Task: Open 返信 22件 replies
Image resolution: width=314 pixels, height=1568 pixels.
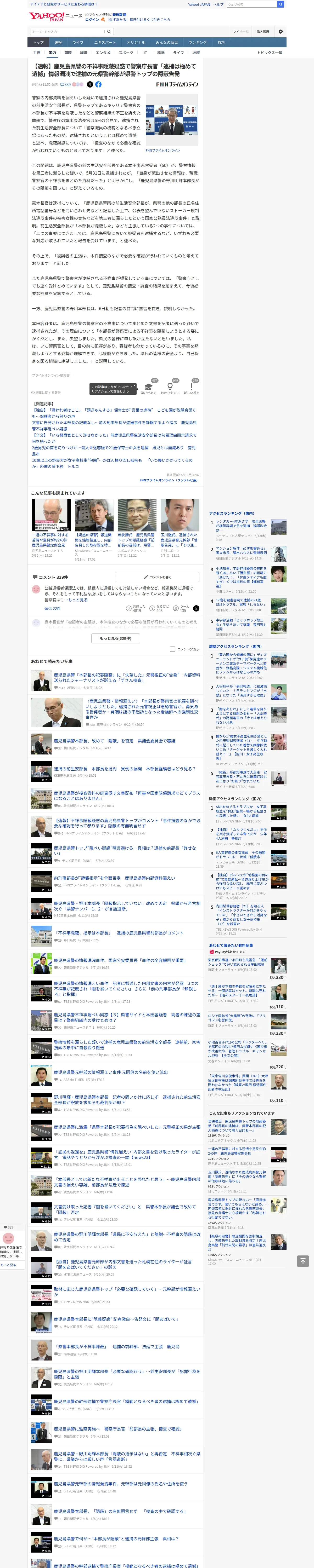Action: [52, 608]
